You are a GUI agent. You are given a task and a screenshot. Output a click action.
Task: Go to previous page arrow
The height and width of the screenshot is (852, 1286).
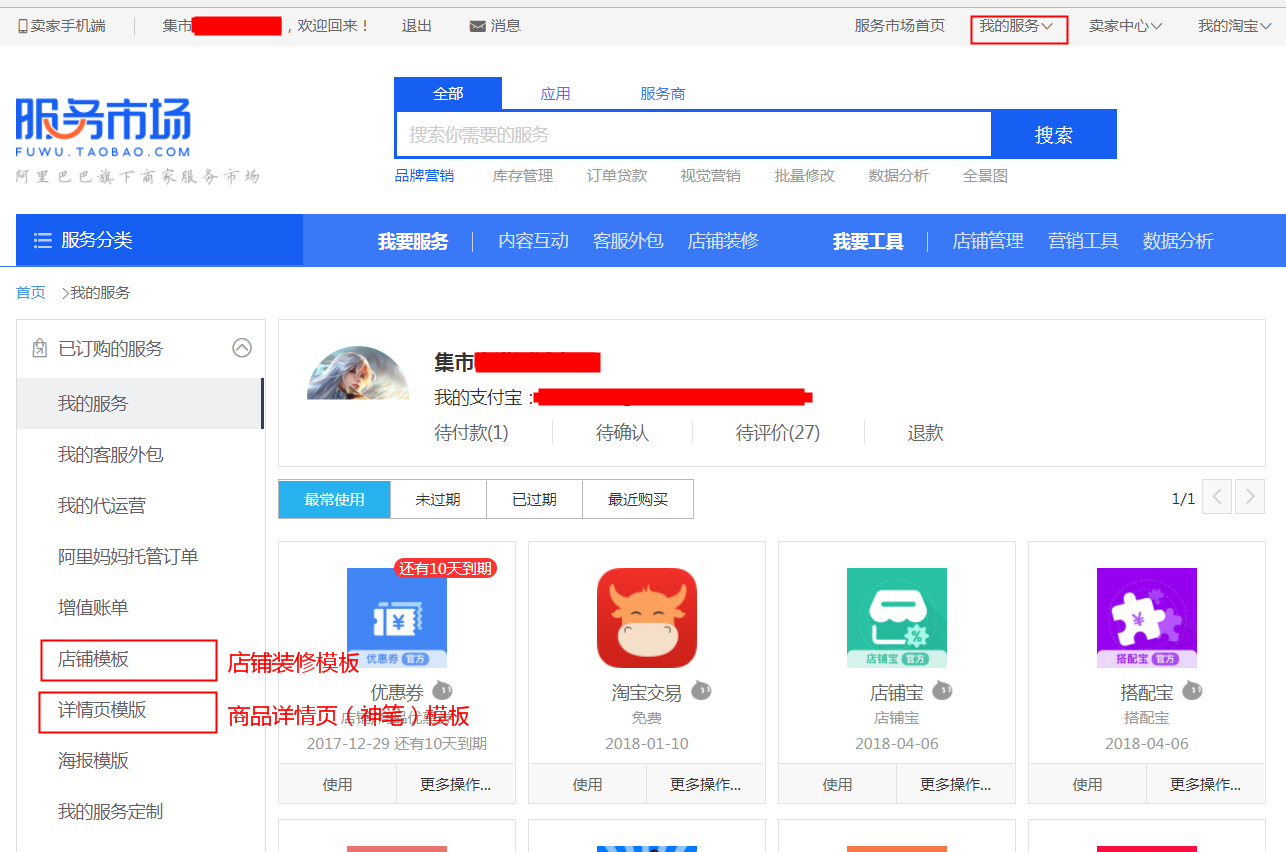coord(1217,497)
